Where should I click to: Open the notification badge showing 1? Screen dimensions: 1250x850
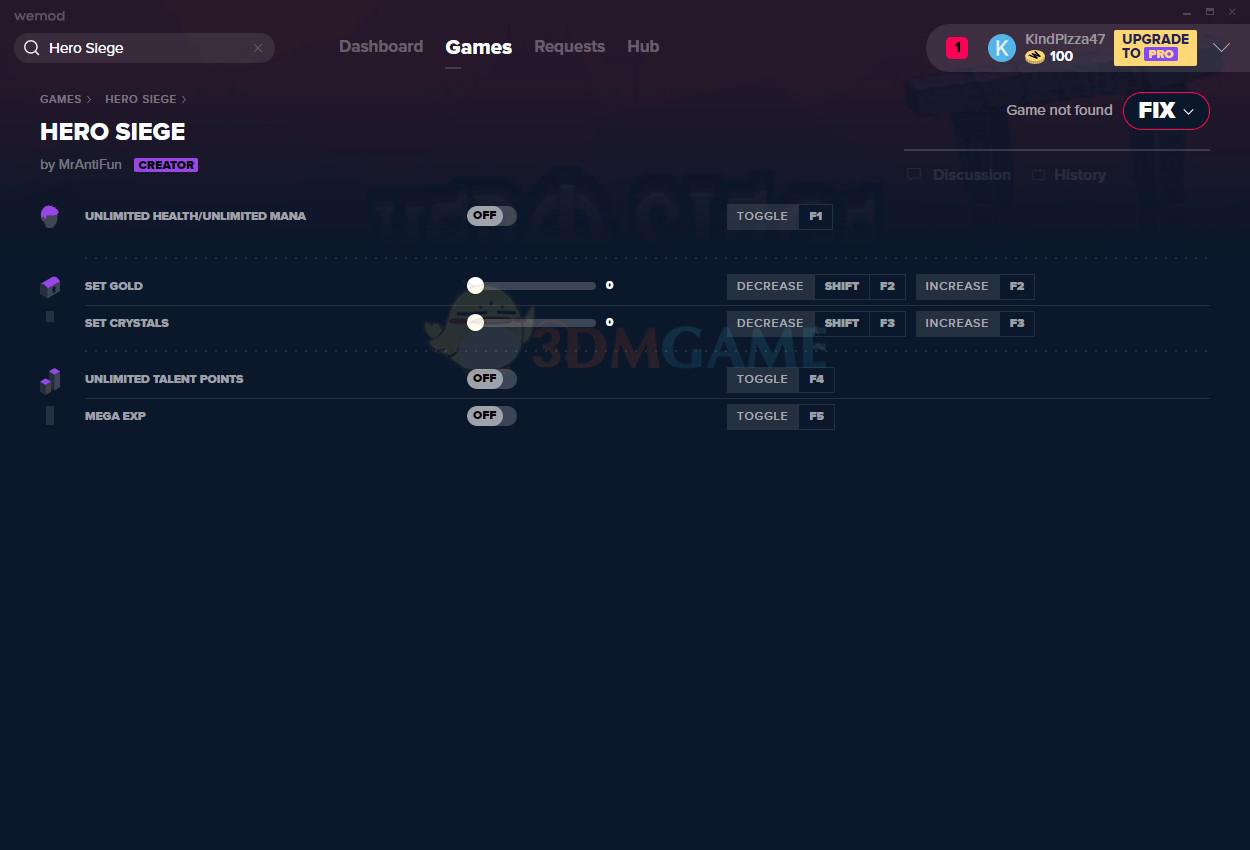coord(957,48)
